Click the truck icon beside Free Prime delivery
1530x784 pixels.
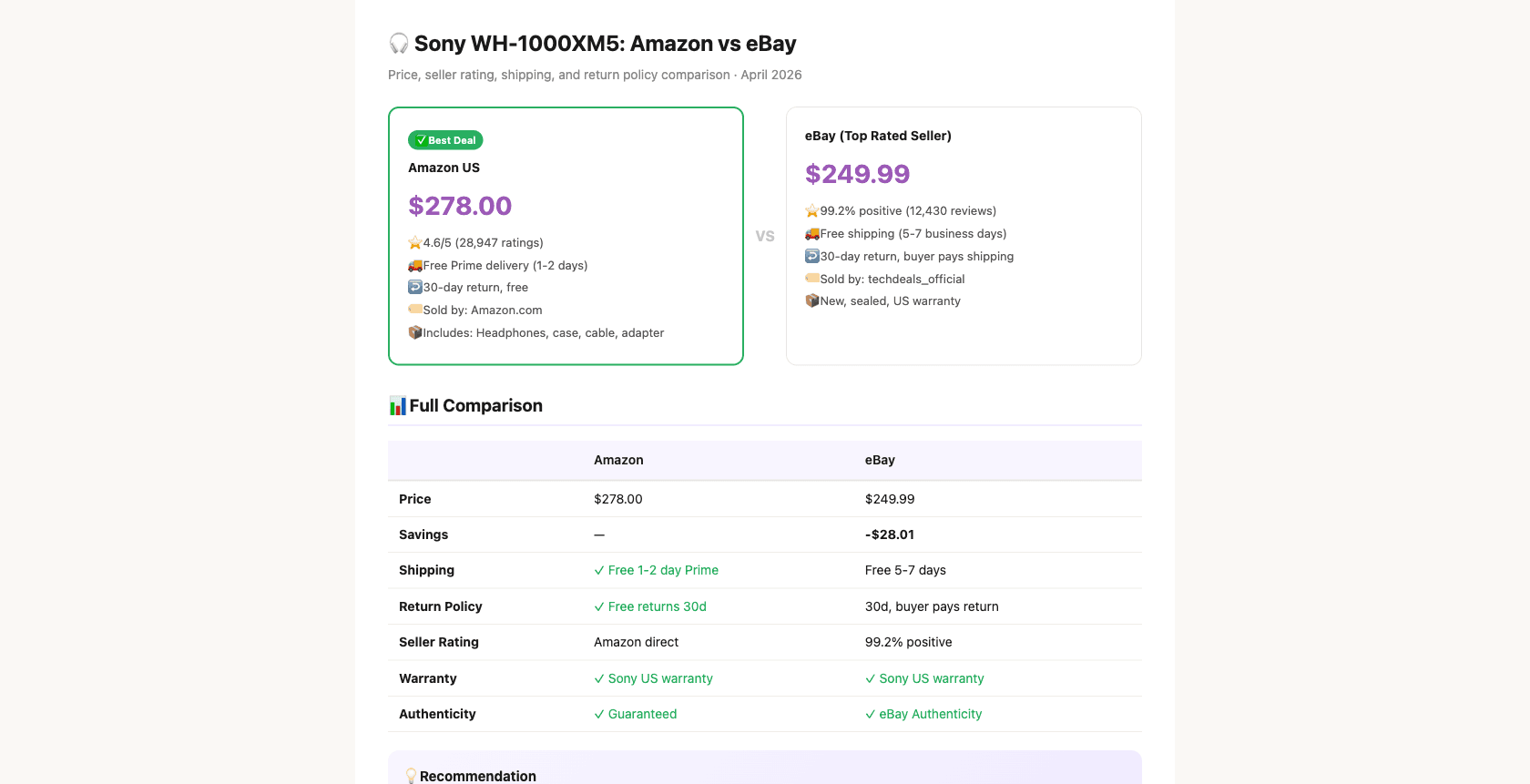(x=415, y=265)
